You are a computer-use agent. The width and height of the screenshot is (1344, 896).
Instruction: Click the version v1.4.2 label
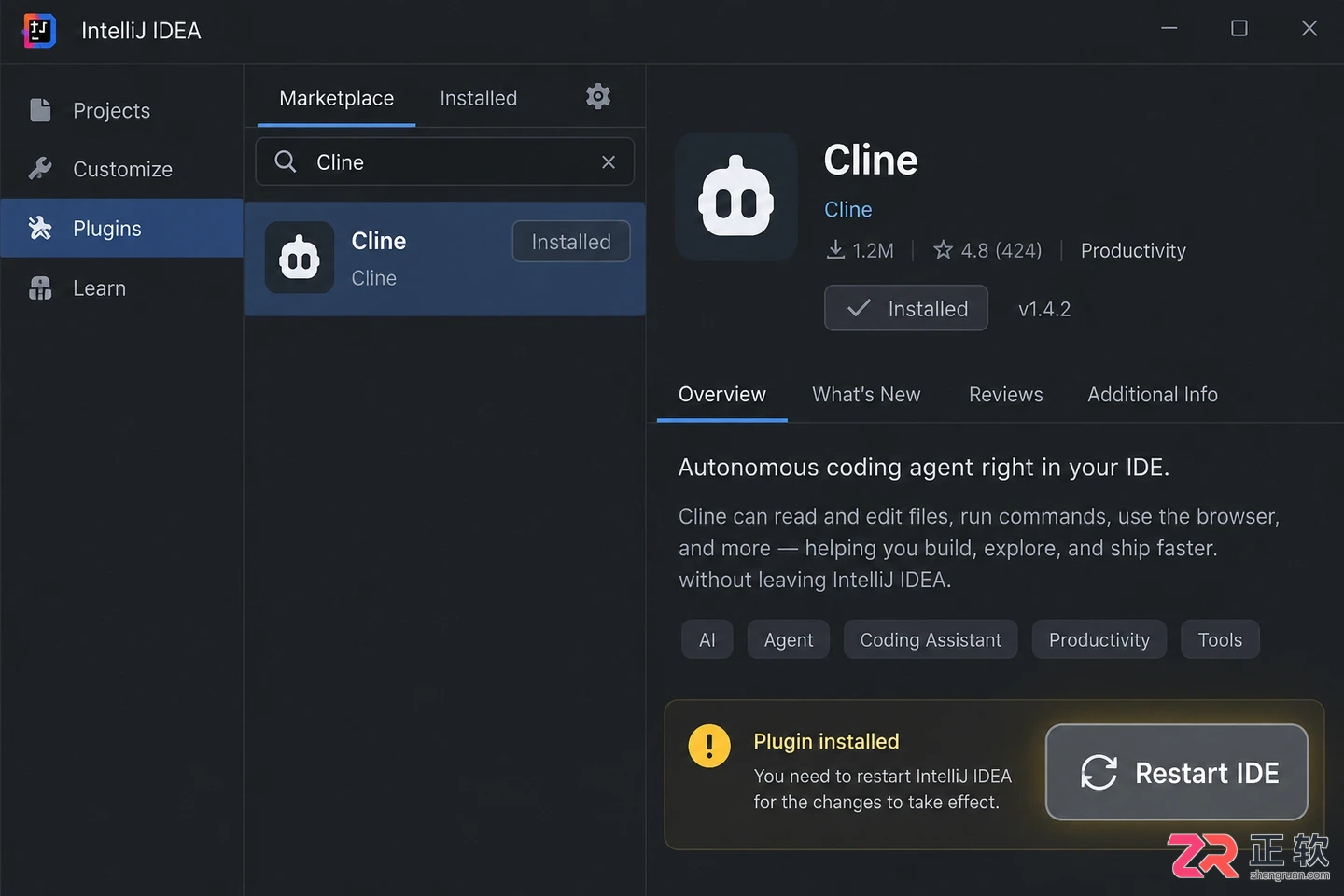1044,309
